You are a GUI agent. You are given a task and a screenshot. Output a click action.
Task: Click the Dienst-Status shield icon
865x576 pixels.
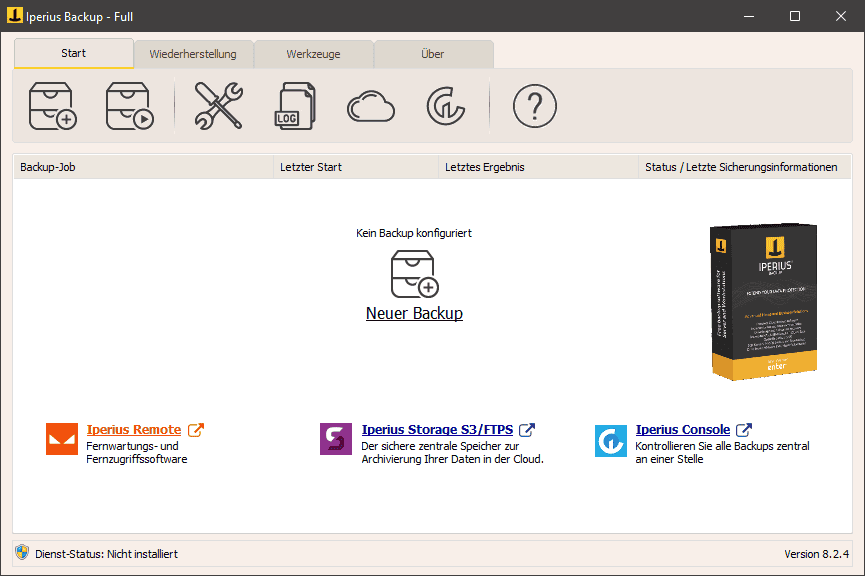[22, 552]
